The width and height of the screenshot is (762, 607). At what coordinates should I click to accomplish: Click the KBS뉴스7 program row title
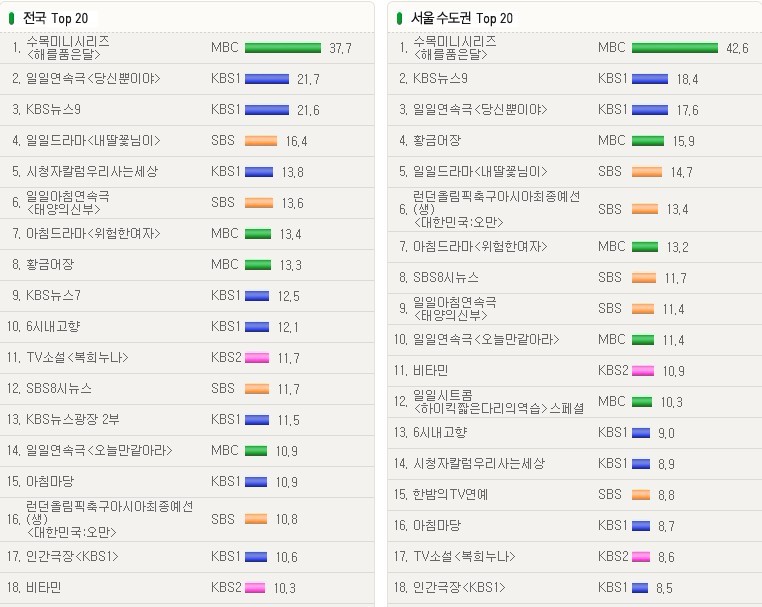click(53, 295)
